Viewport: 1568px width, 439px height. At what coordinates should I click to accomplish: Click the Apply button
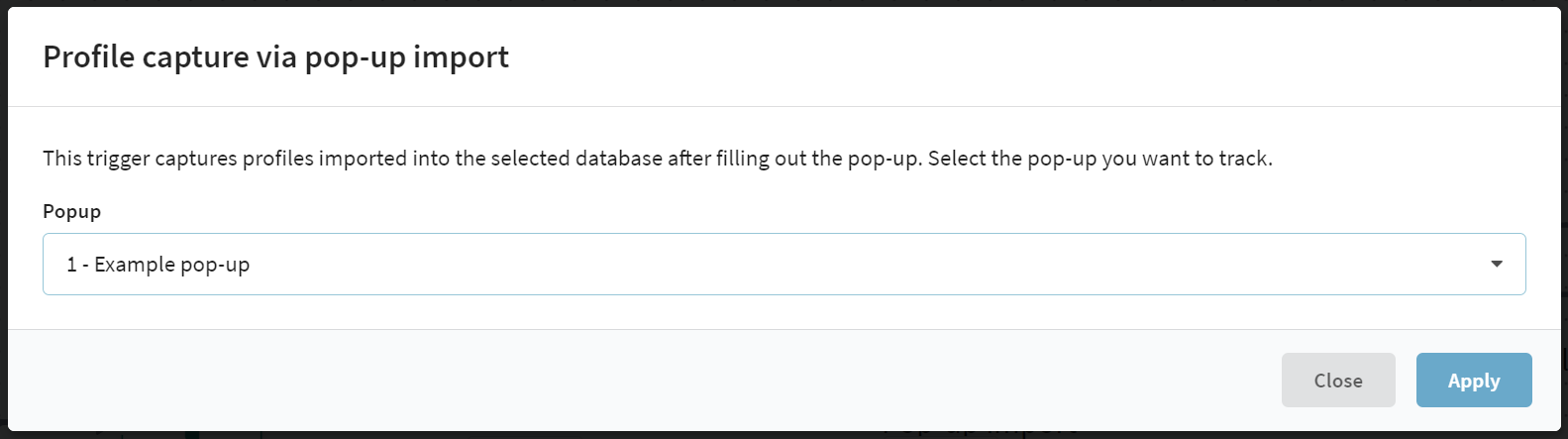(x=1474, y=381)
